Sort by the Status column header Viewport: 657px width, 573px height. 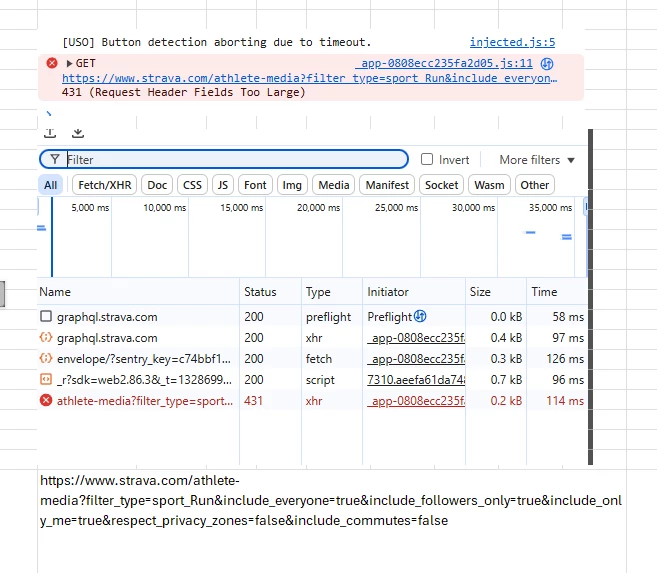270,292
